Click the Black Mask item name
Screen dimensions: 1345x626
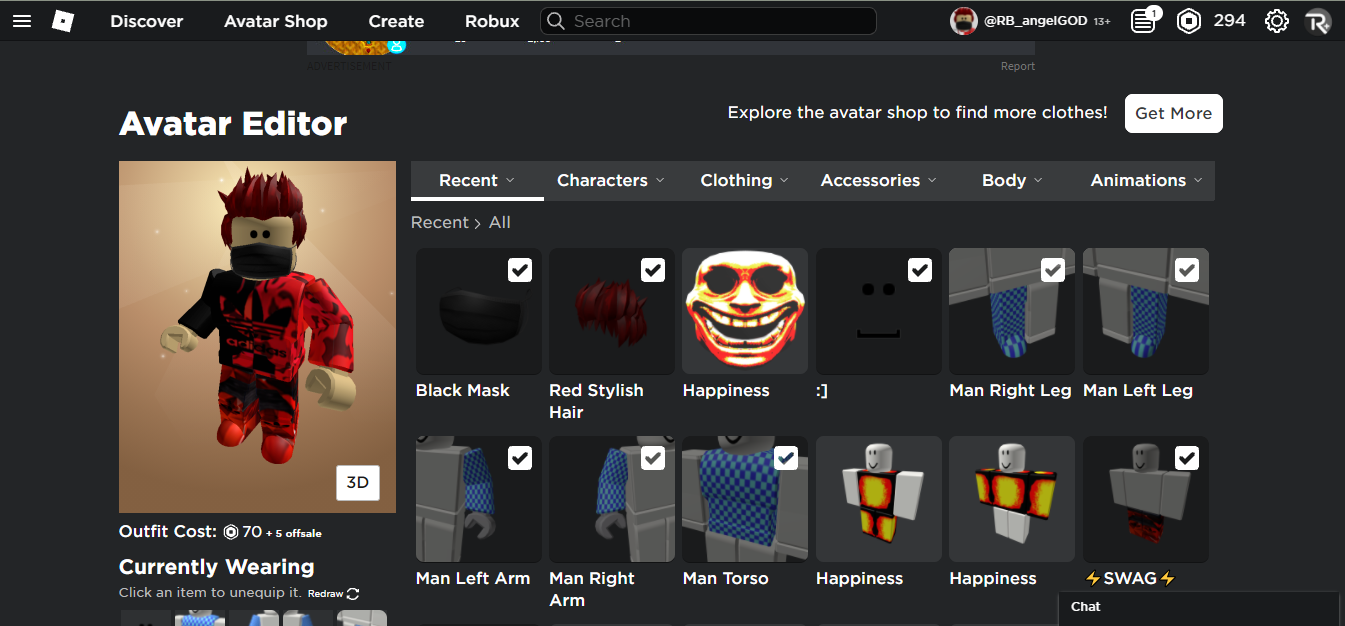pos(463,390)
